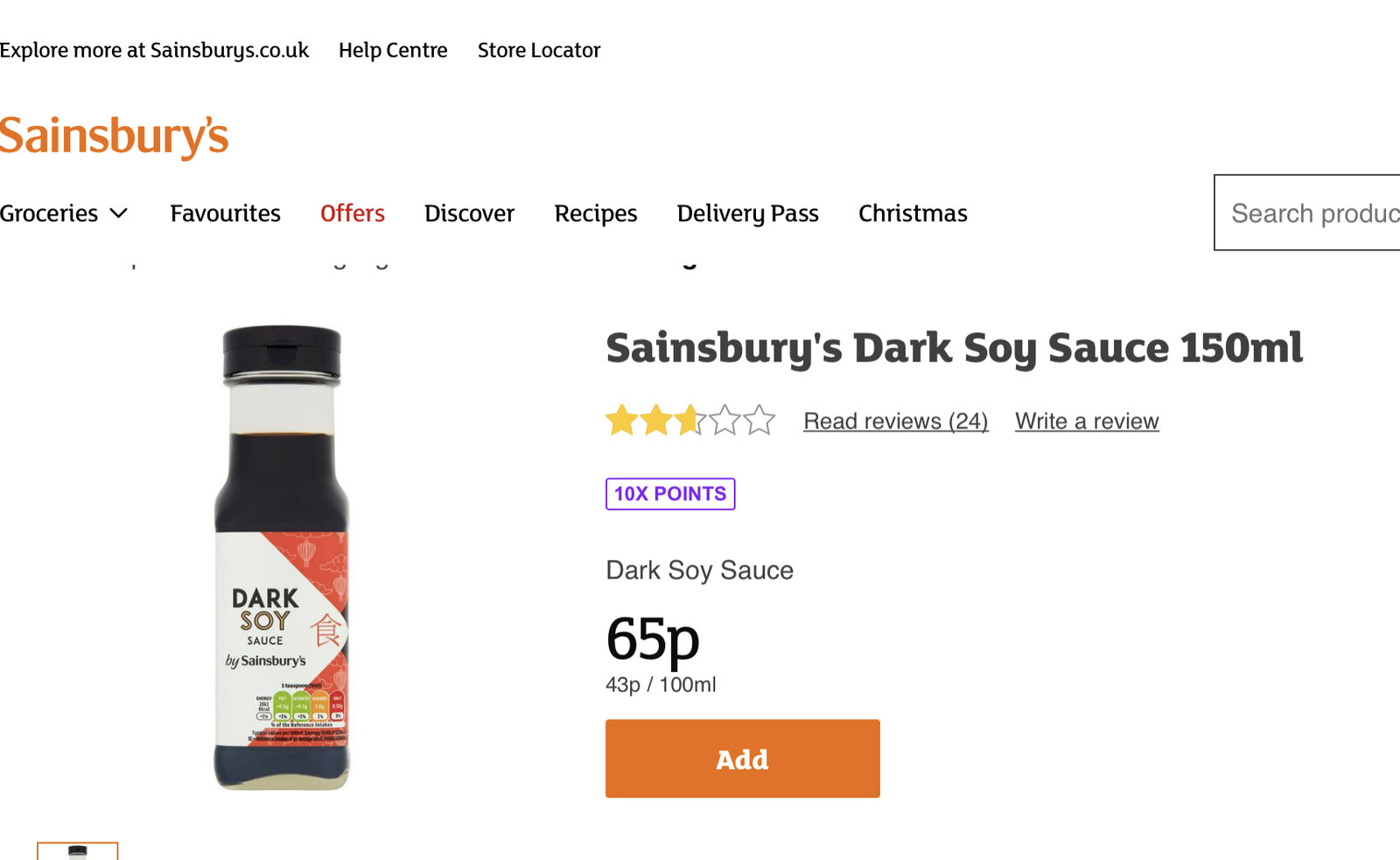Open the Store Locator link
This screenshot has width=1400, height=860.
coord(539,51)
